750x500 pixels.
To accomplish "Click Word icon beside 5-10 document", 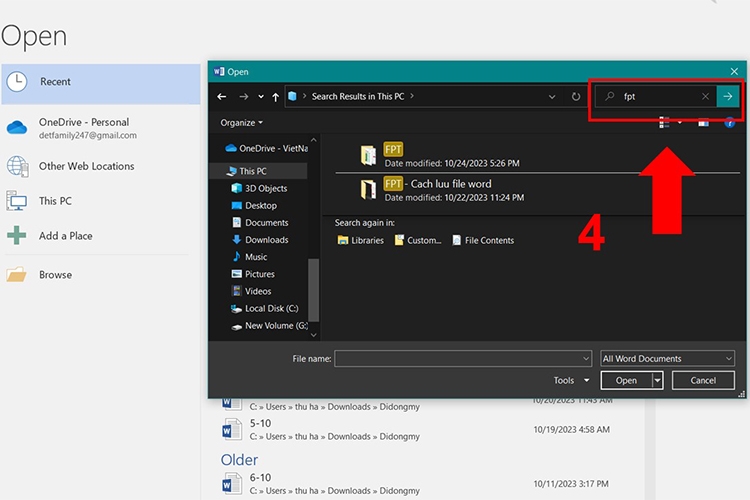I will [232, 429].
